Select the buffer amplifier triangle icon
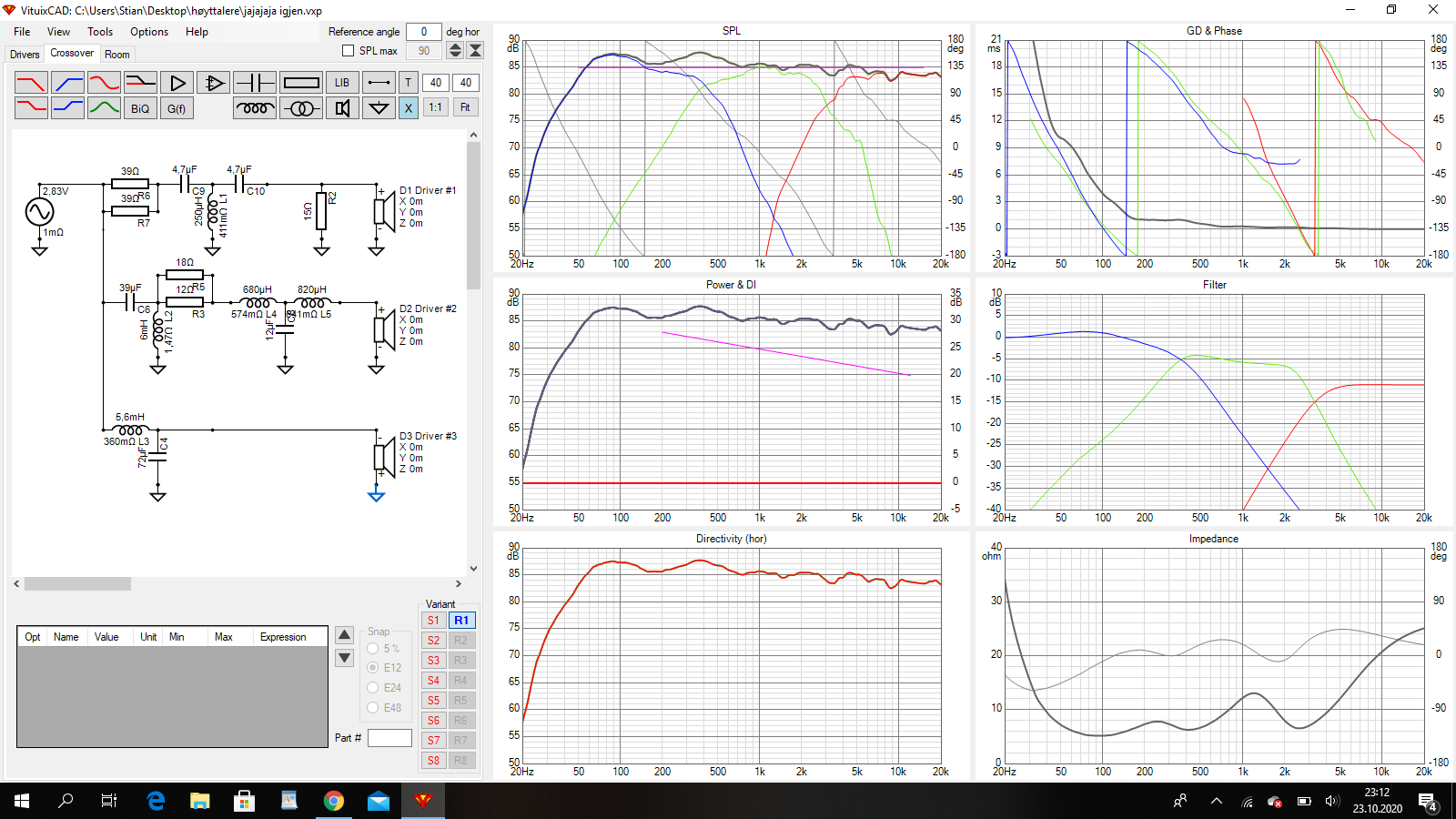The width and height of the screenshot is (1456, 819). click(177, 83)
